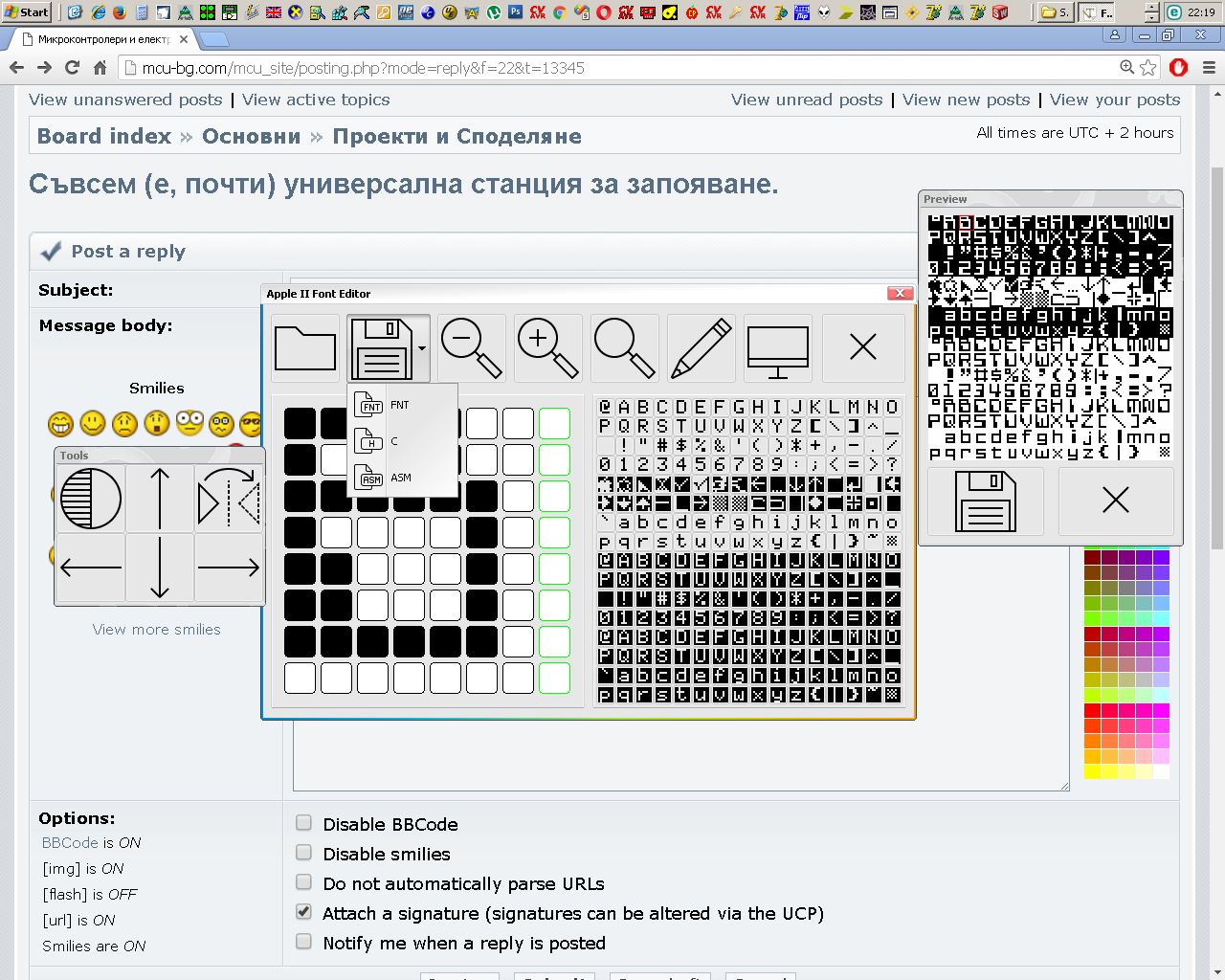
Task: Open the monitor preview icon
Action: coord(778,347)
